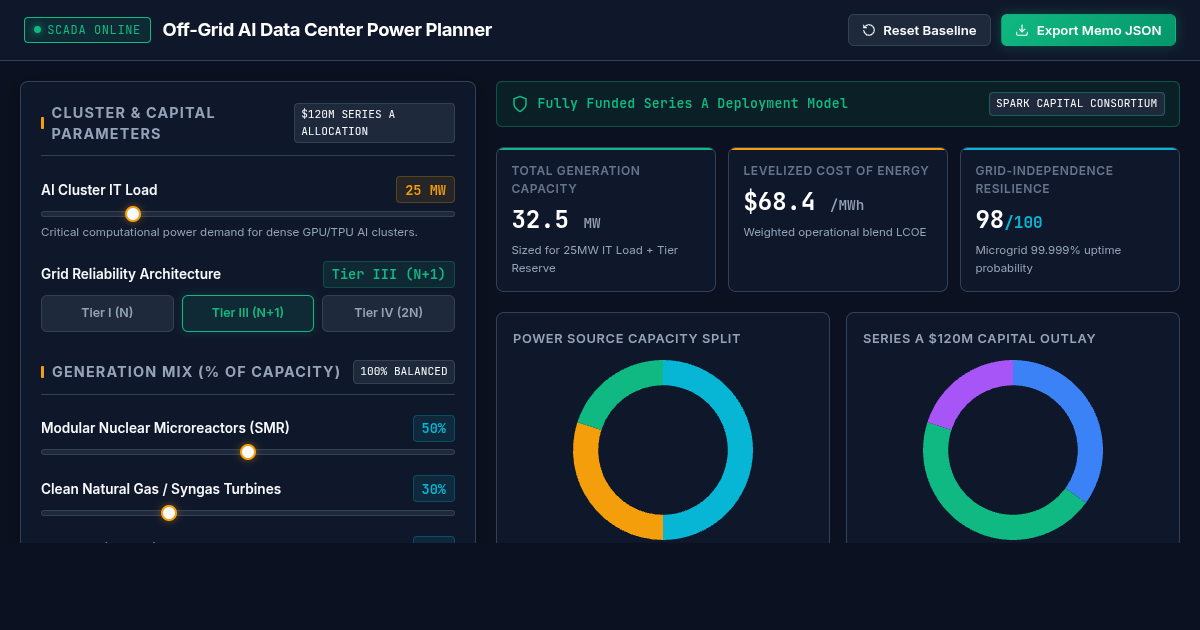Click the Grid Reliability Architecture label
The height and width of the screenshot is (630, 1200).
[131, 274]
